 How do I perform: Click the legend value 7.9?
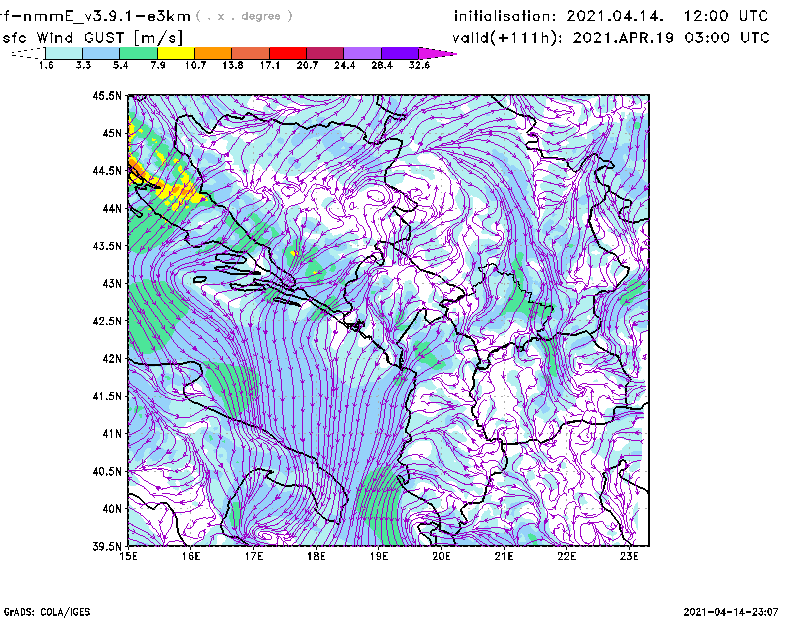[158, 65]
